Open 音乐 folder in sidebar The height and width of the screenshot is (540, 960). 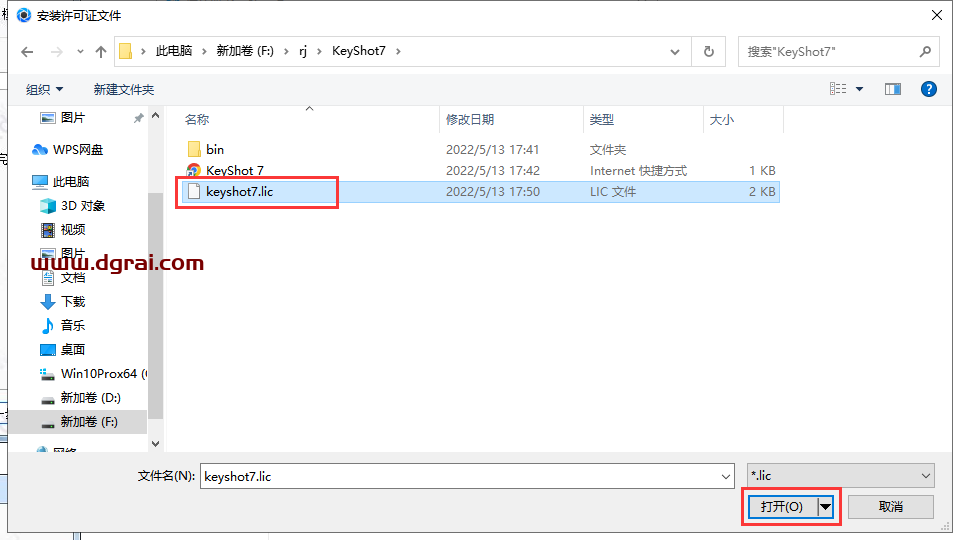(73, 326)
